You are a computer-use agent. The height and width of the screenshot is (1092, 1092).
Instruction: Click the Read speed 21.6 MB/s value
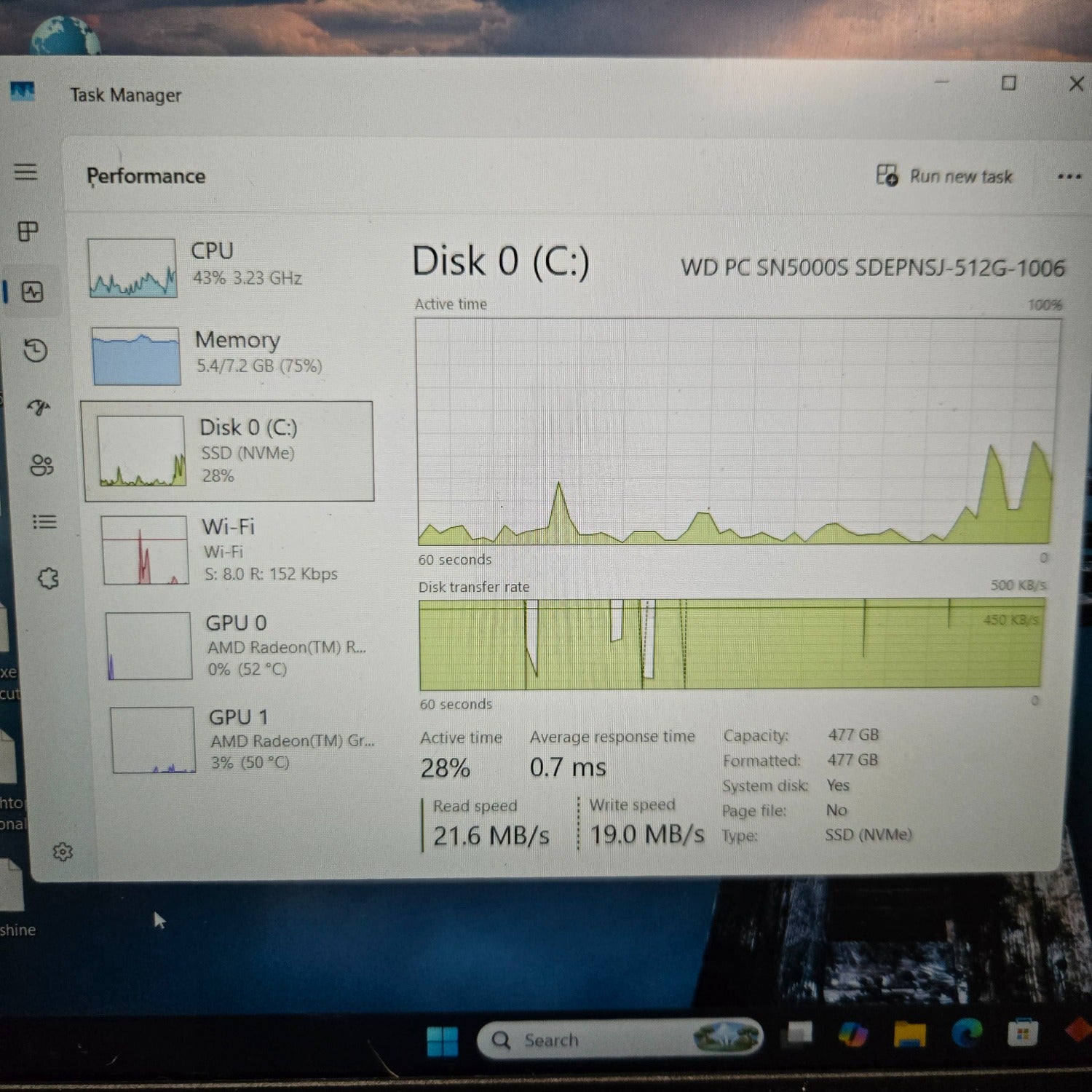point(491,836)
